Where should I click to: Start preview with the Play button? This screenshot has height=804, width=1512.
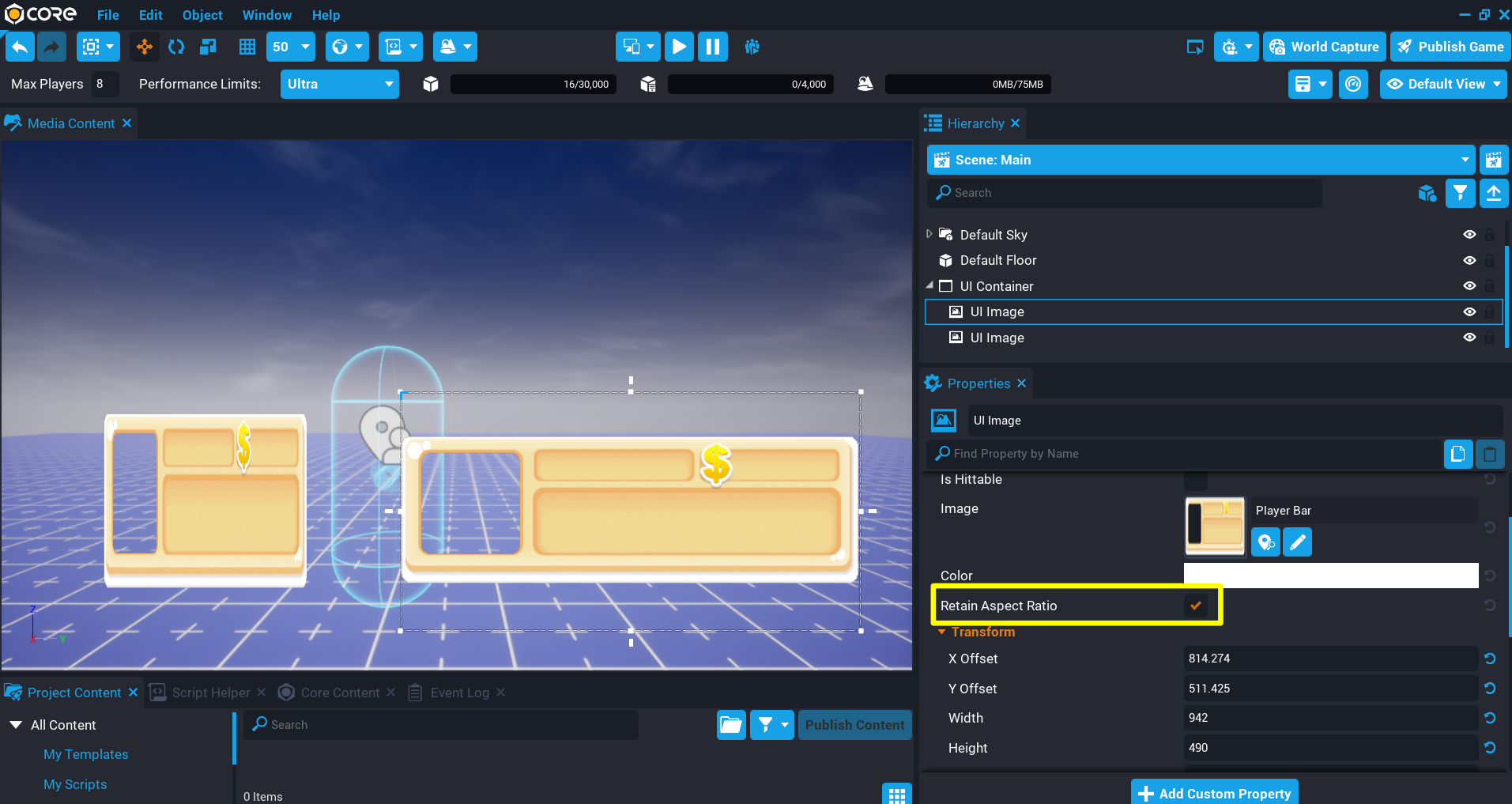click(x=679, y=47)
